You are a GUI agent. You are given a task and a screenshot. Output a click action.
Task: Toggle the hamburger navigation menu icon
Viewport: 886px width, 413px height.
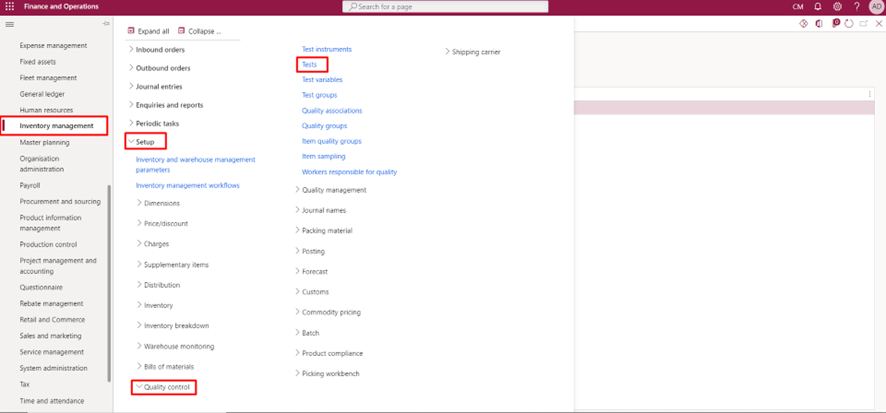coord(10,24)
